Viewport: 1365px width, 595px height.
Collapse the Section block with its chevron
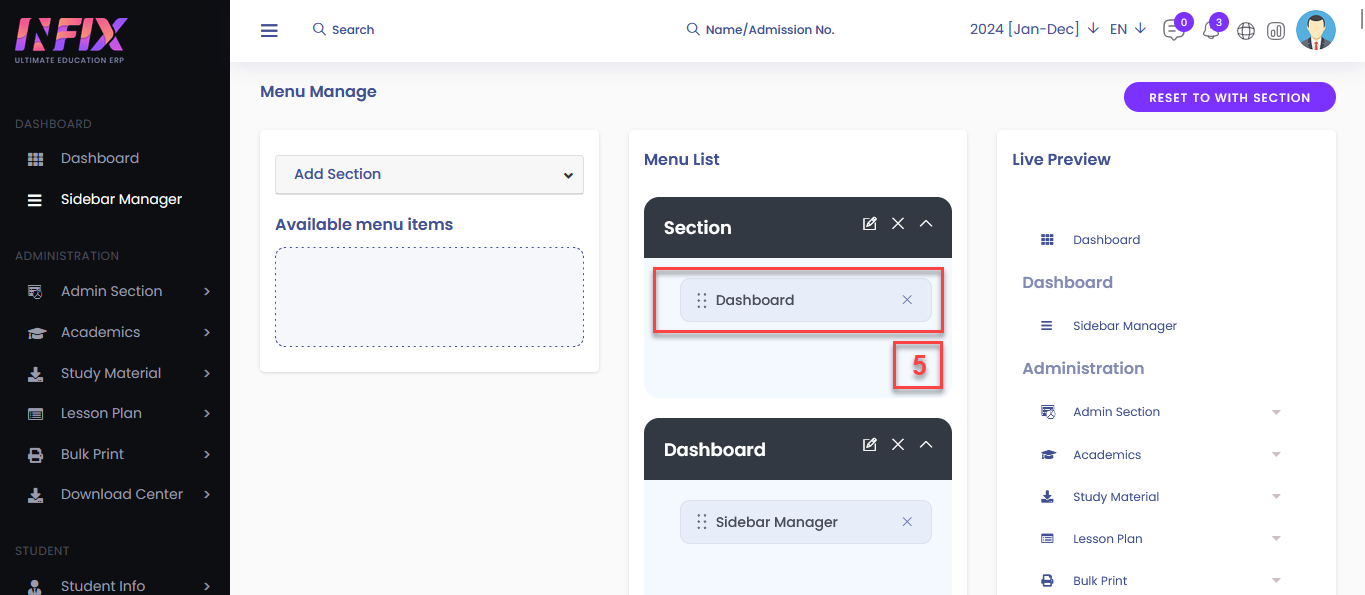point(926,223)
